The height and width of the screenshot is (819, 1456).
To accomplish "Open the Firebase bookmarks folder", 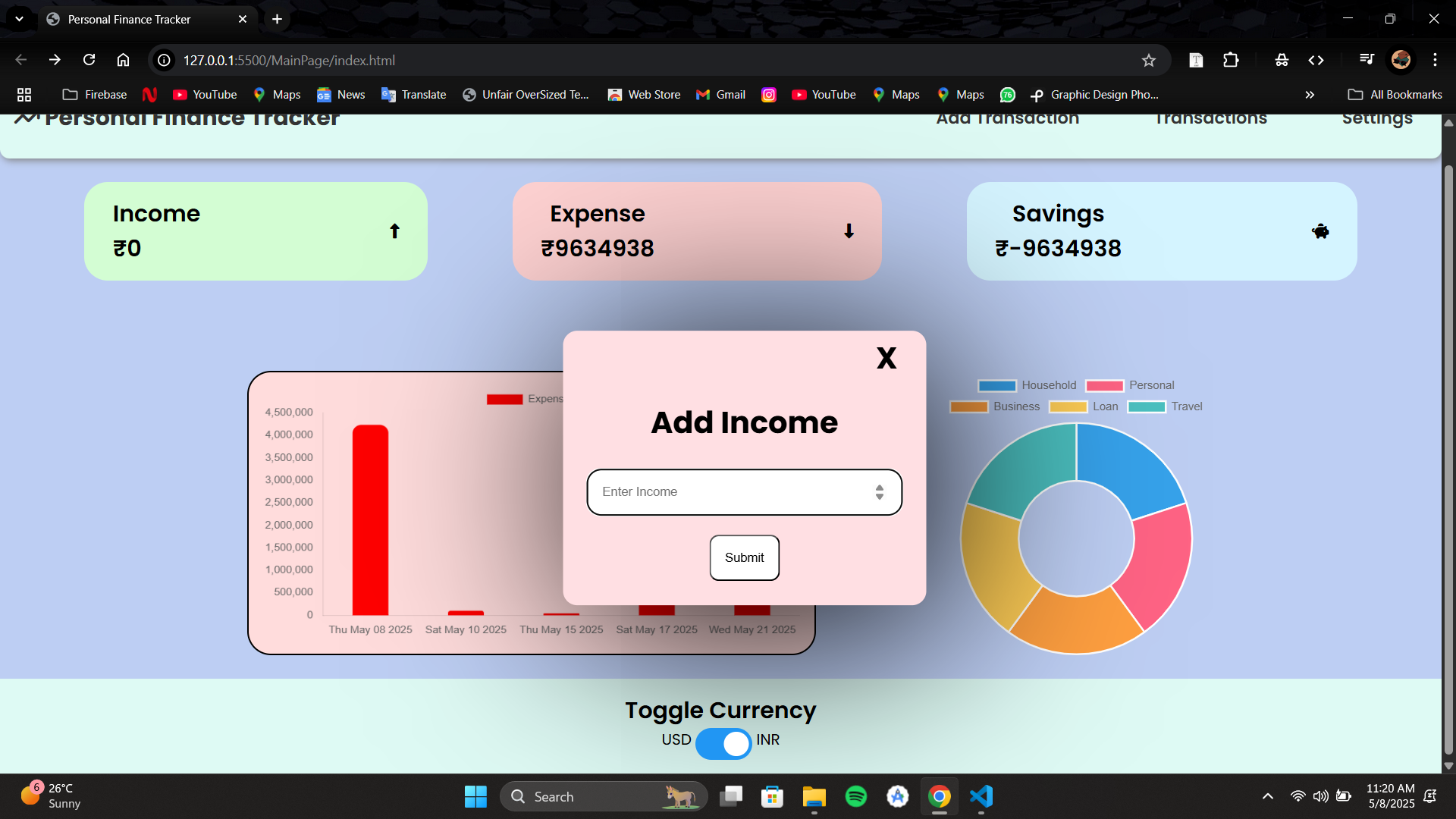I will tap(95, 95).
